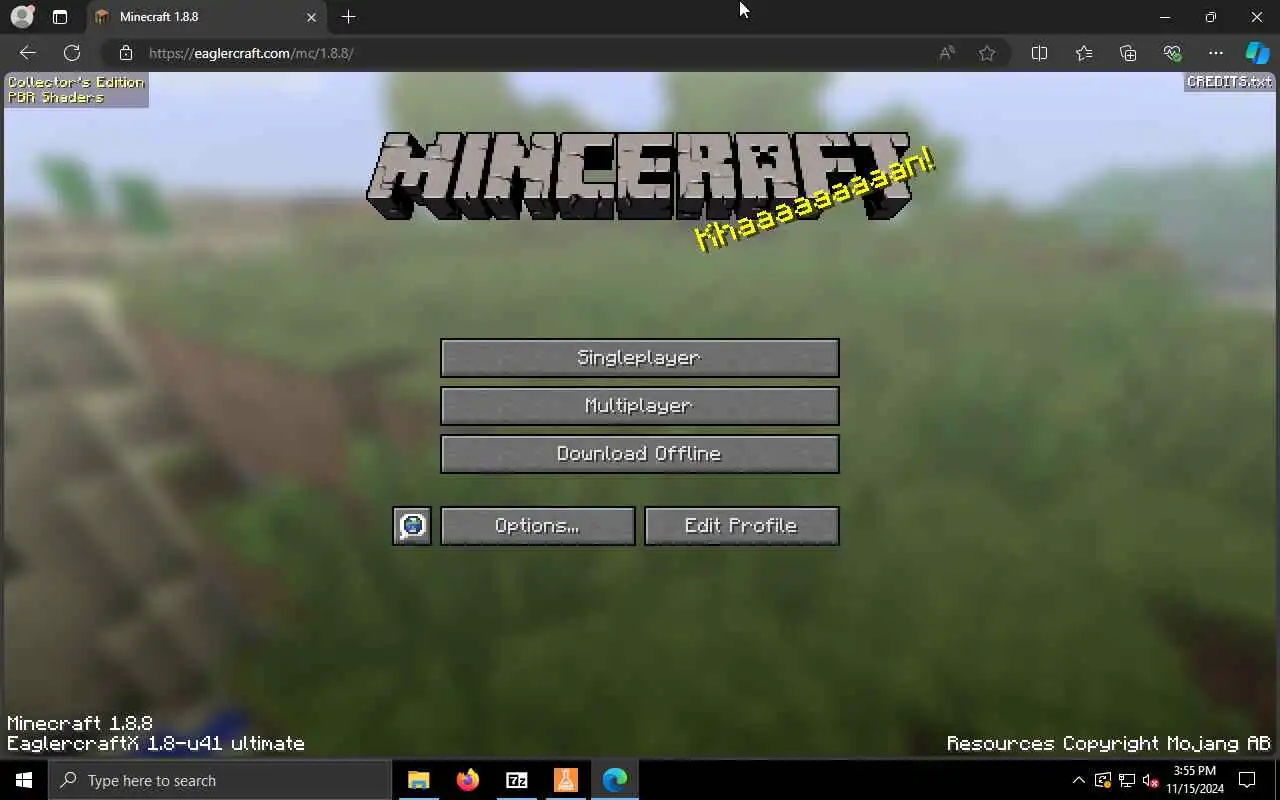Click the Collector's Edition PBR Shaders label
The height and width of the screenshot is (800, 1280).
pyautogui.click(x=76, y=90)
